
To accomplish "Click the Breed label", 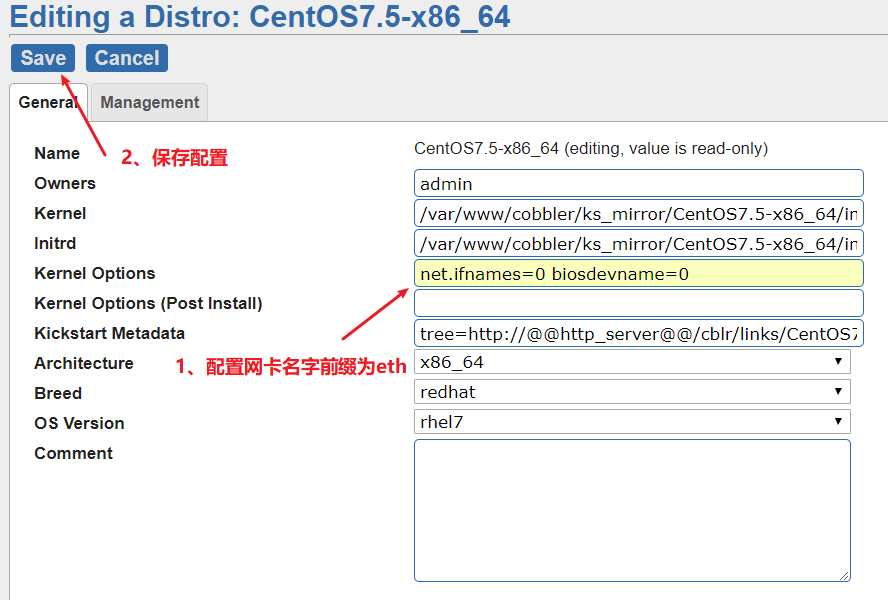I will pyautogui.click(x=58, y=394).
